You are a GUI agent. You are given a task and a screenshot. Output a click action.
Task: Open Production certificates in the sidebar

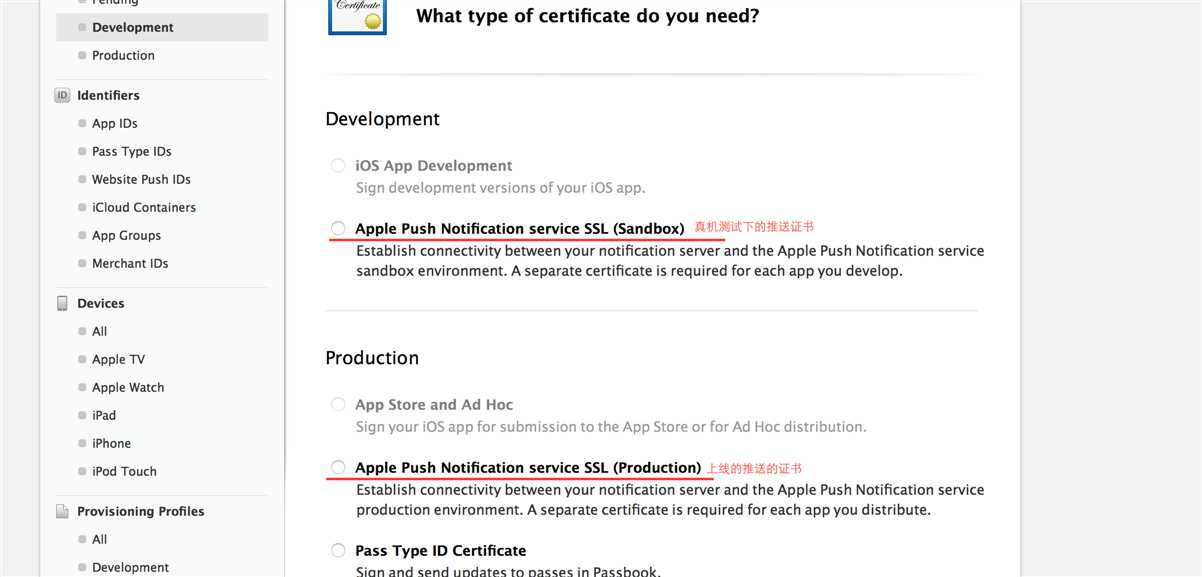[x=123, y=56]
